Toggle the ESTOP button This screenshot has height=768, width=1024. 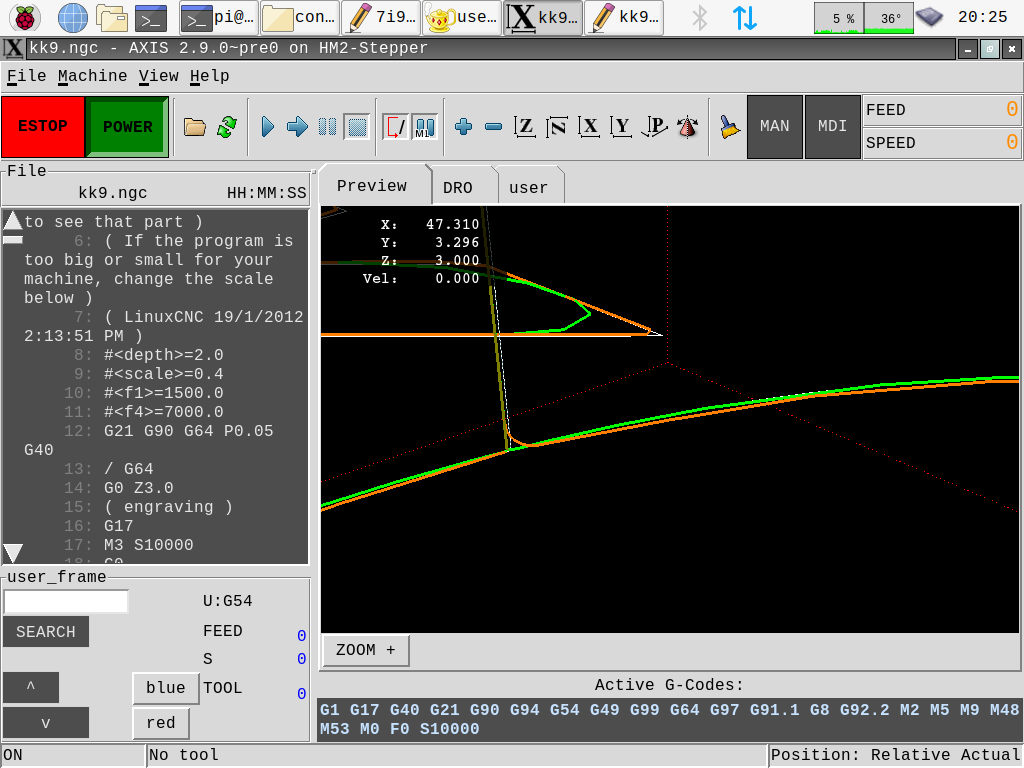43,127
